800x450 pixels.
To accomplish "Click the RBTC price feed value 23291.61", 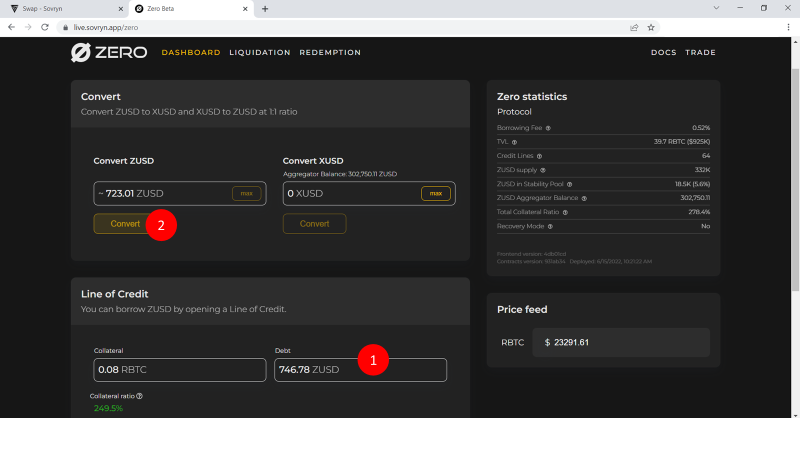I will click(x=570, y=342).
